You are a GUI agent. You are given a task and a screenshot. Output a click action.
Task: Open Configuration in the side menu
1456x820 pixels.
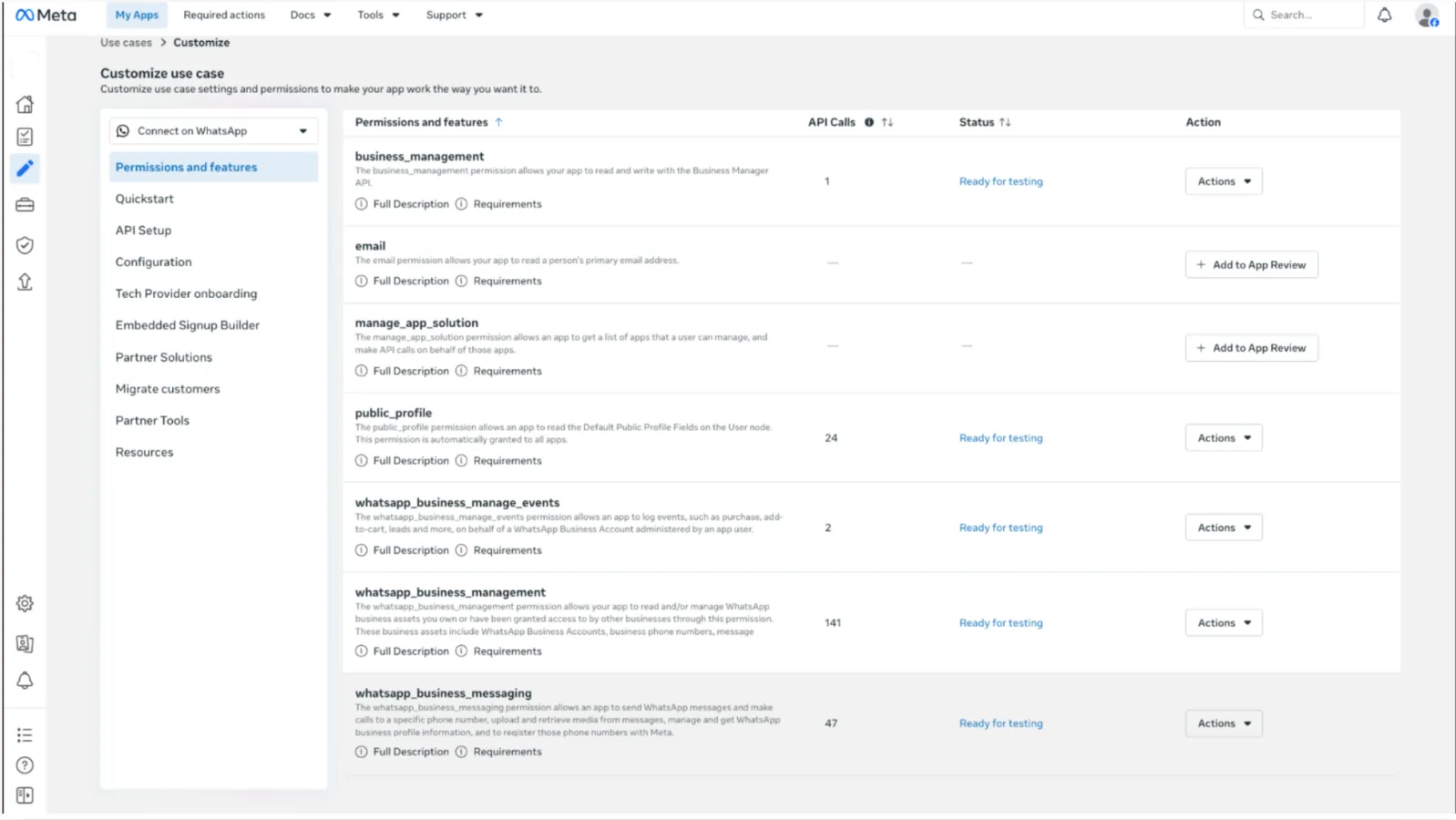click(x=153, y=262)
